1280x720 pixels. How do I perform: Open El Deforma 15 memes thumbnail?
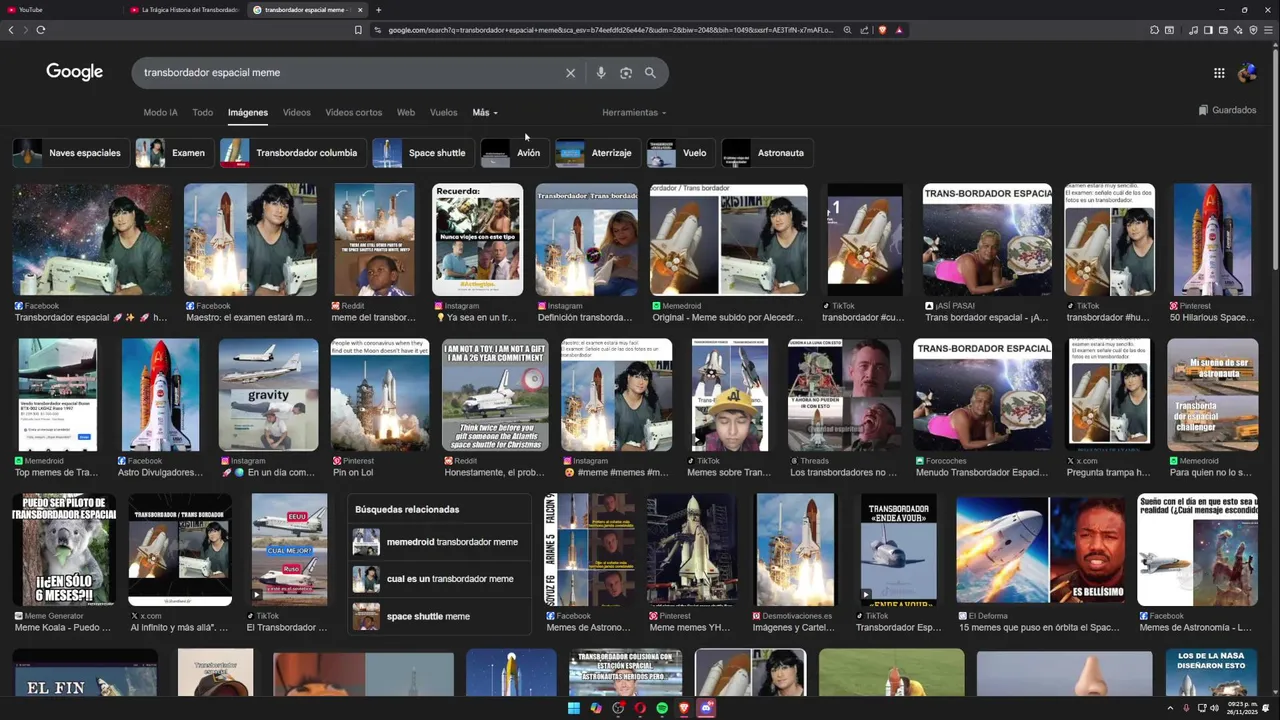pyautogui.click(x=1040, y=550)
